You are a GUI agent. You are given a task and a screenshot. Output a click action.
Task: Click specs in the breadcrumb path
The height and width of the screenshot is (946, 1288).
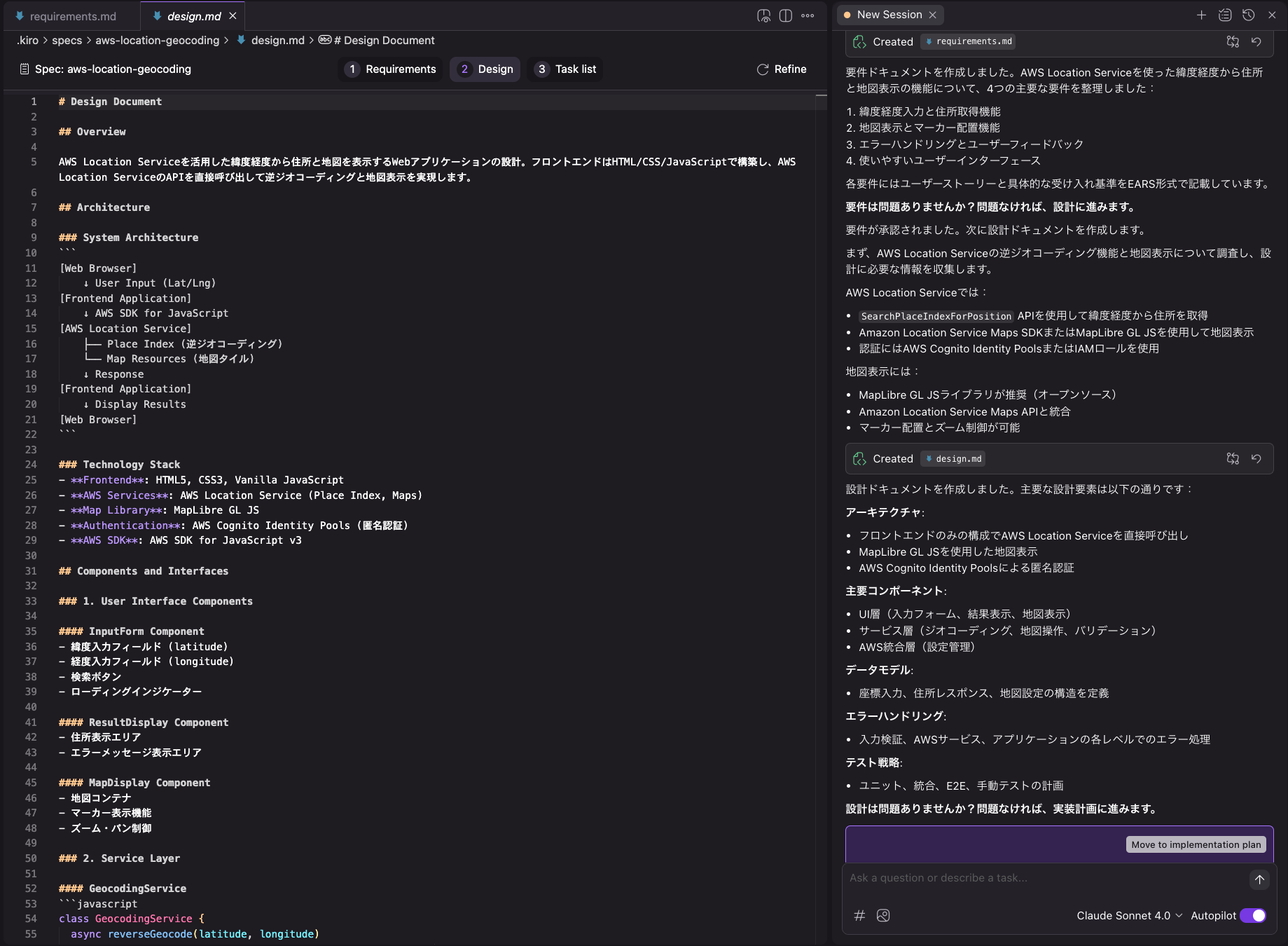(x=67, y=41)
